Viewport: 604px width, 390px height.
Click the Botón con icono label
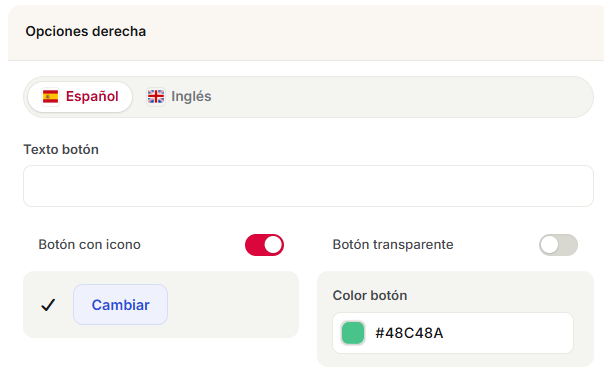89,245
